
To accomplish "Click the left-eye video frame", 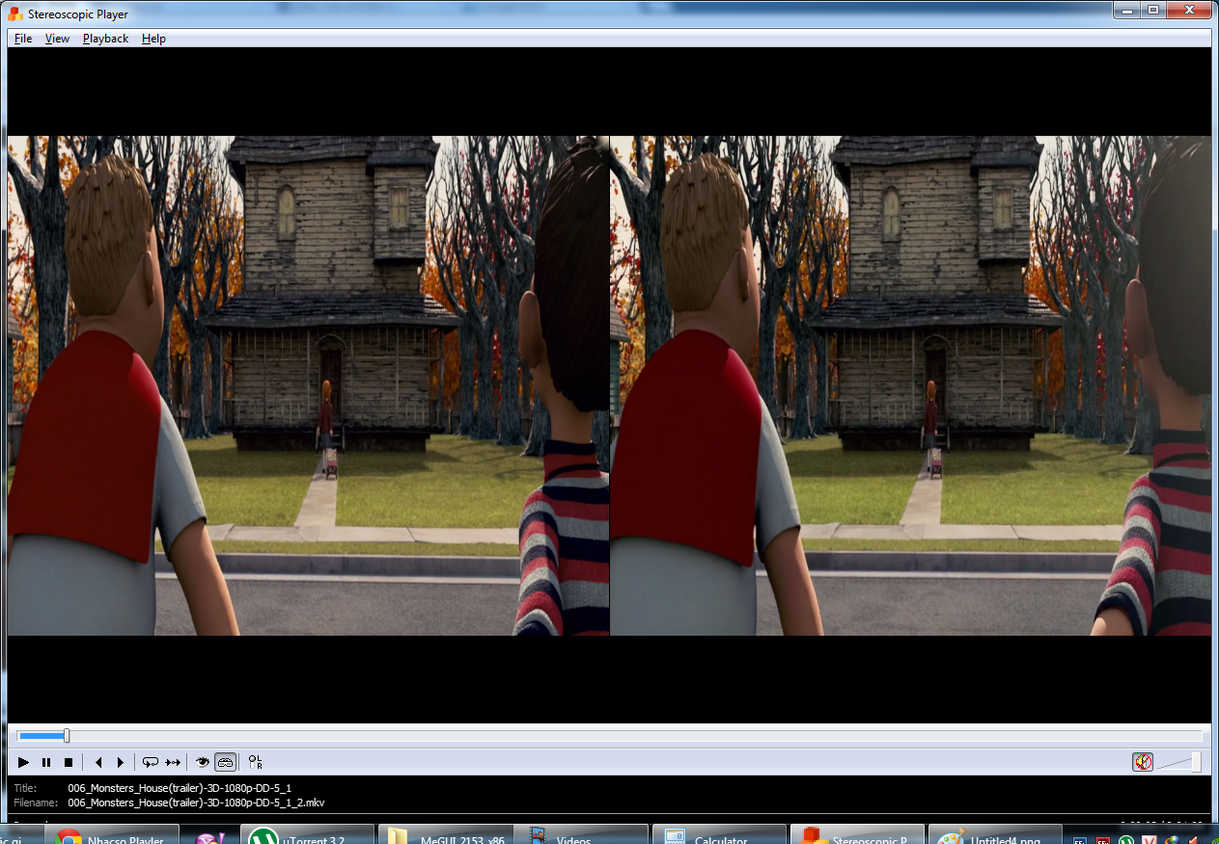I will click(308, 386).
